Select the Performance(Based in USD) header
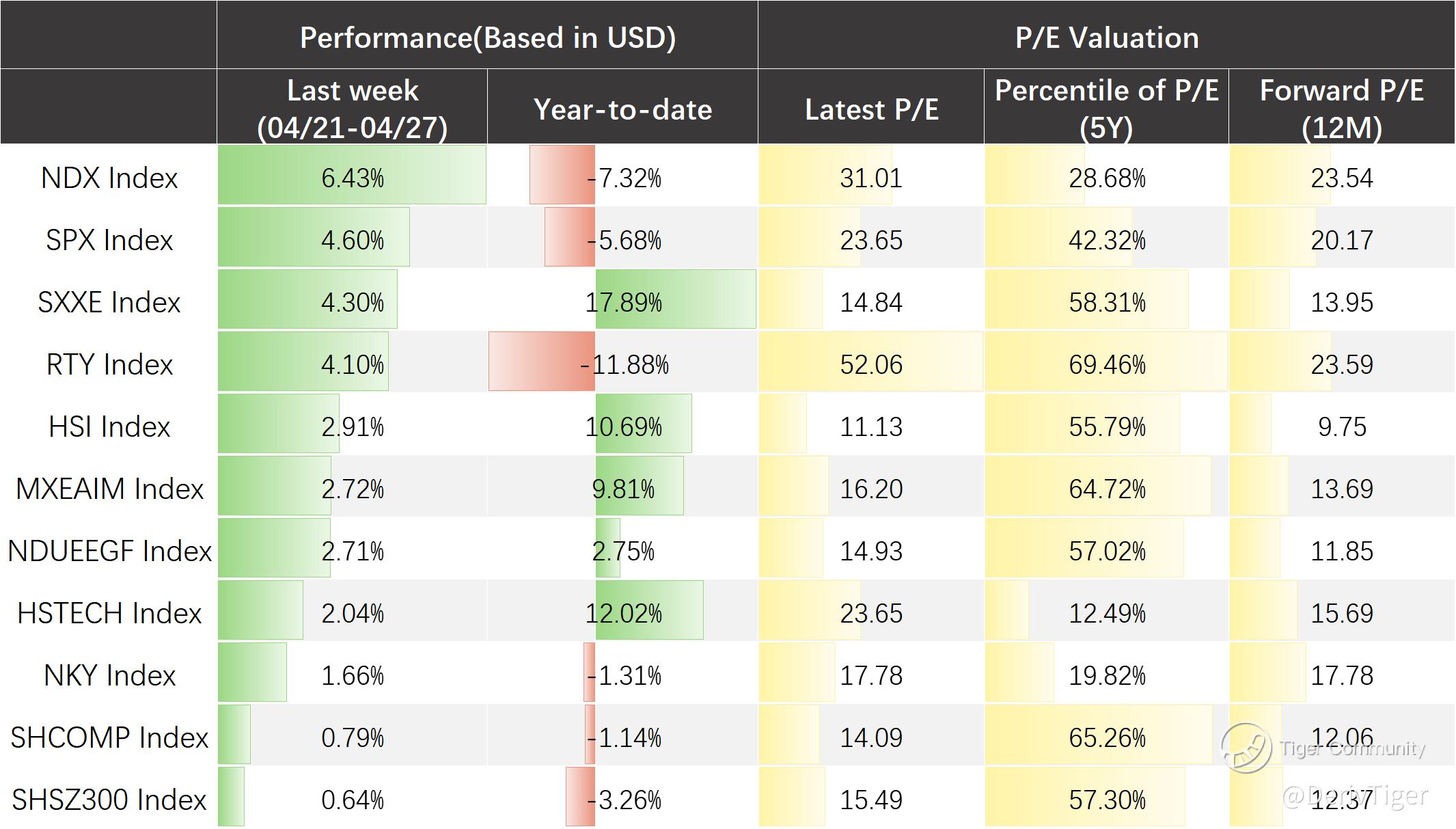Image resolution: width=1456 pixels, height=829 pixels. pos(487,37)
